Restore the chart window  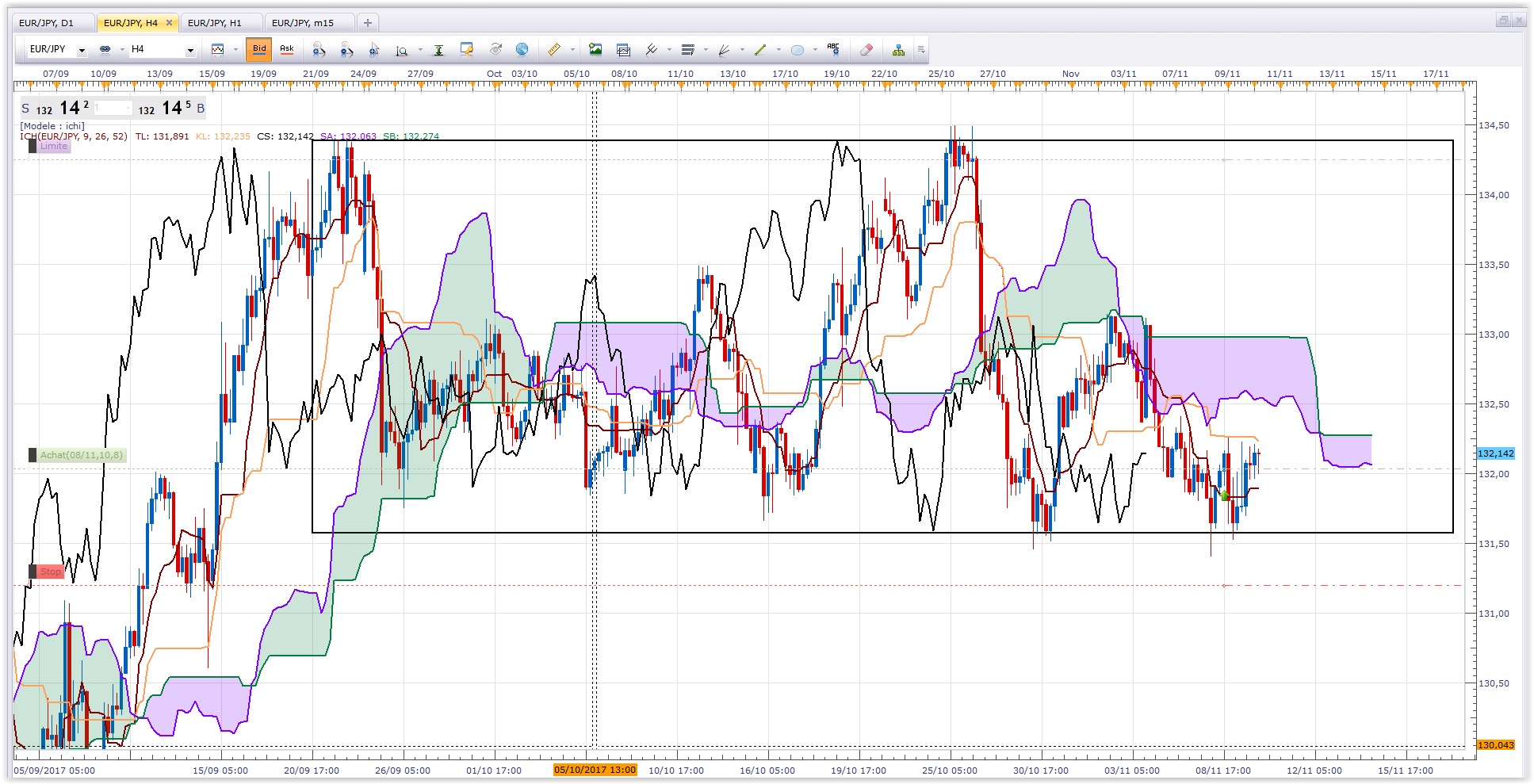[x=1503, y=21]
